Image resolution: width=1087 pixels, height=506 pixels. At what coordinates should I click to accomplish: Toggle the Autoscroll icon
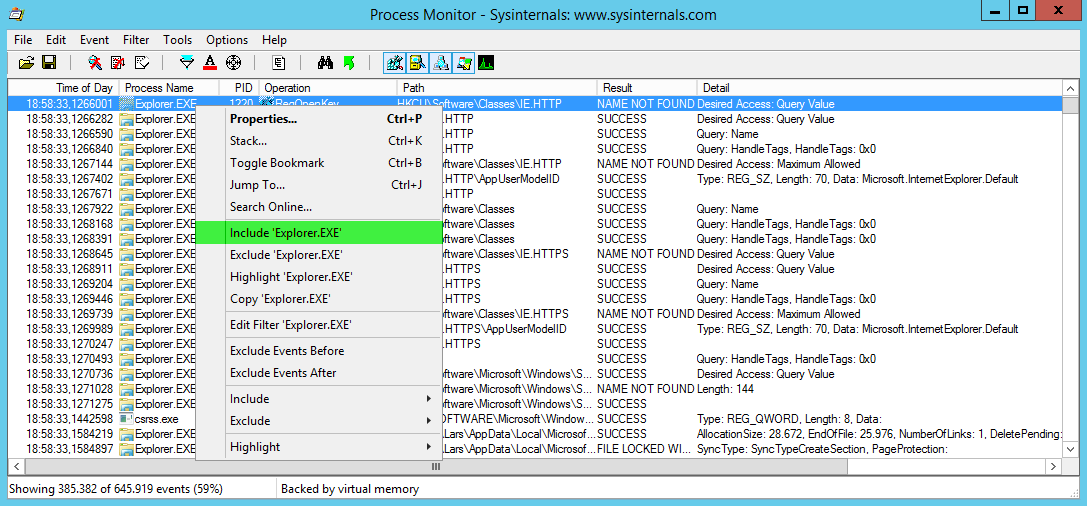pyautogui.click(x=118, y=63)
